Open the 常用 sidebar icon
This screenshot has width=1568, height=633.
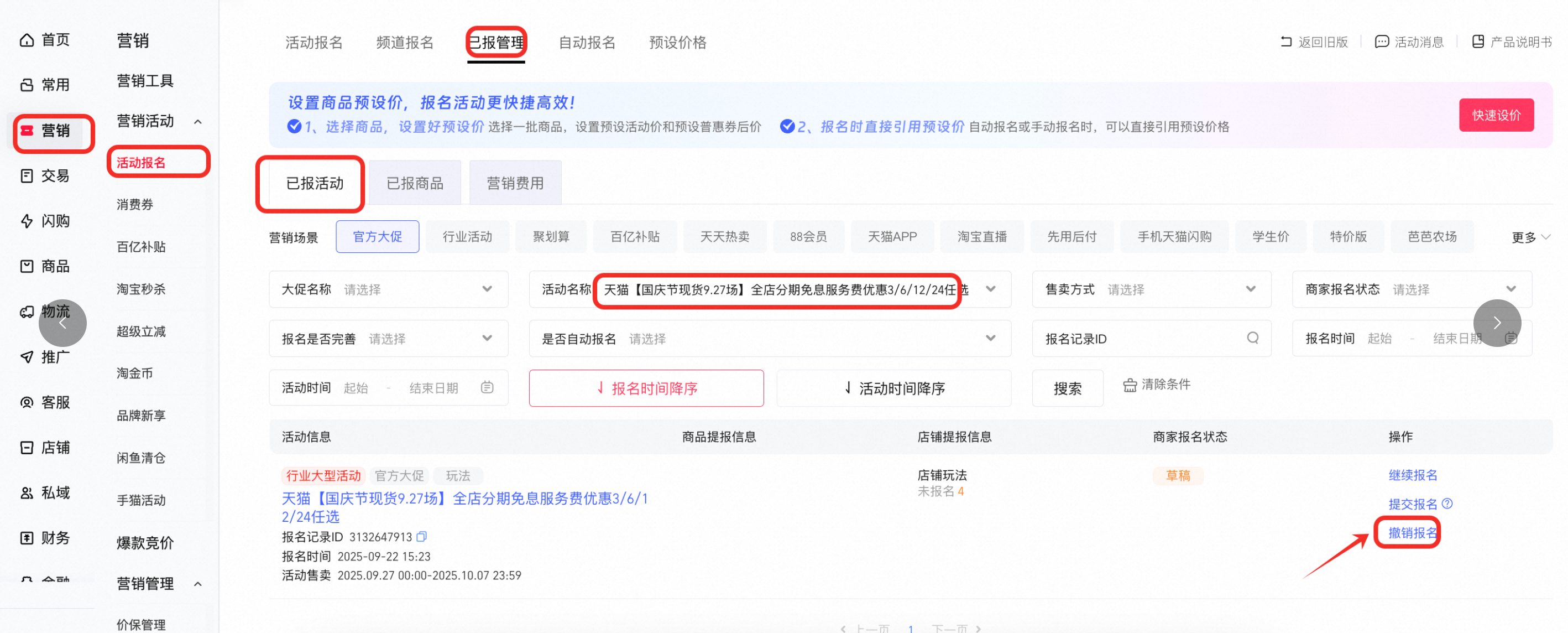pyautogui.click(x=27, y=85)
